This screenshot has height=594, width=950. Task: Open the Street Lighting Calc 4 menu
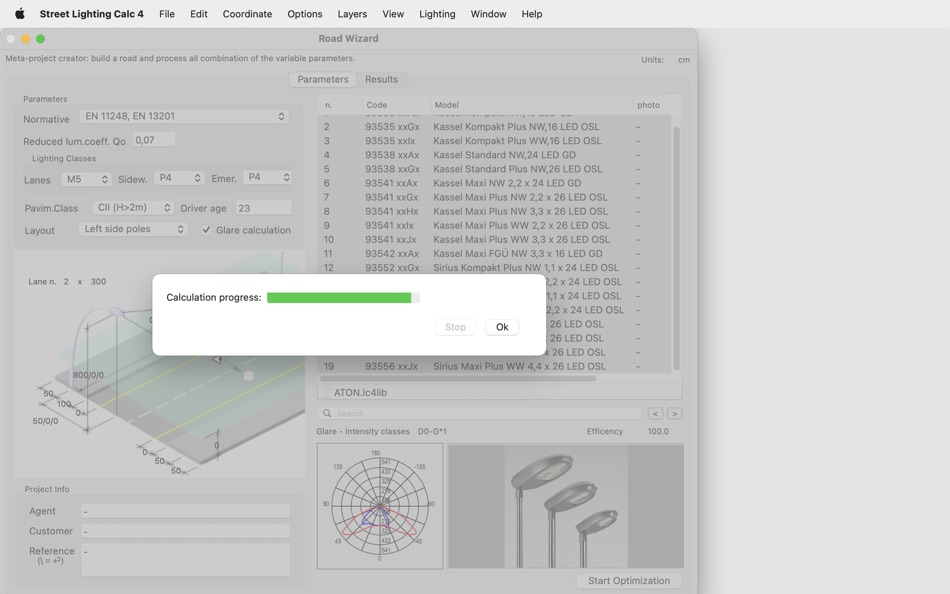point(91,14)
